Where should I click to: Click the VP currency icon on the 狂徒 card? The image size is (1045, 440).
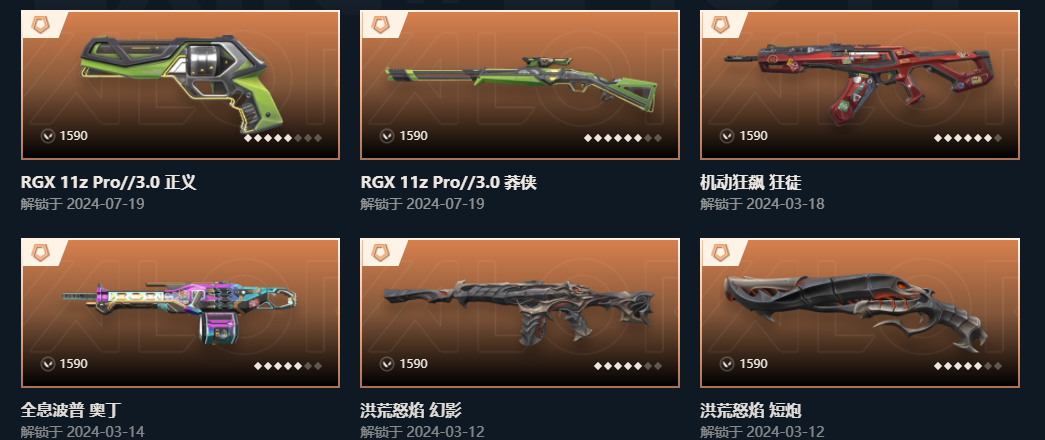727,136
